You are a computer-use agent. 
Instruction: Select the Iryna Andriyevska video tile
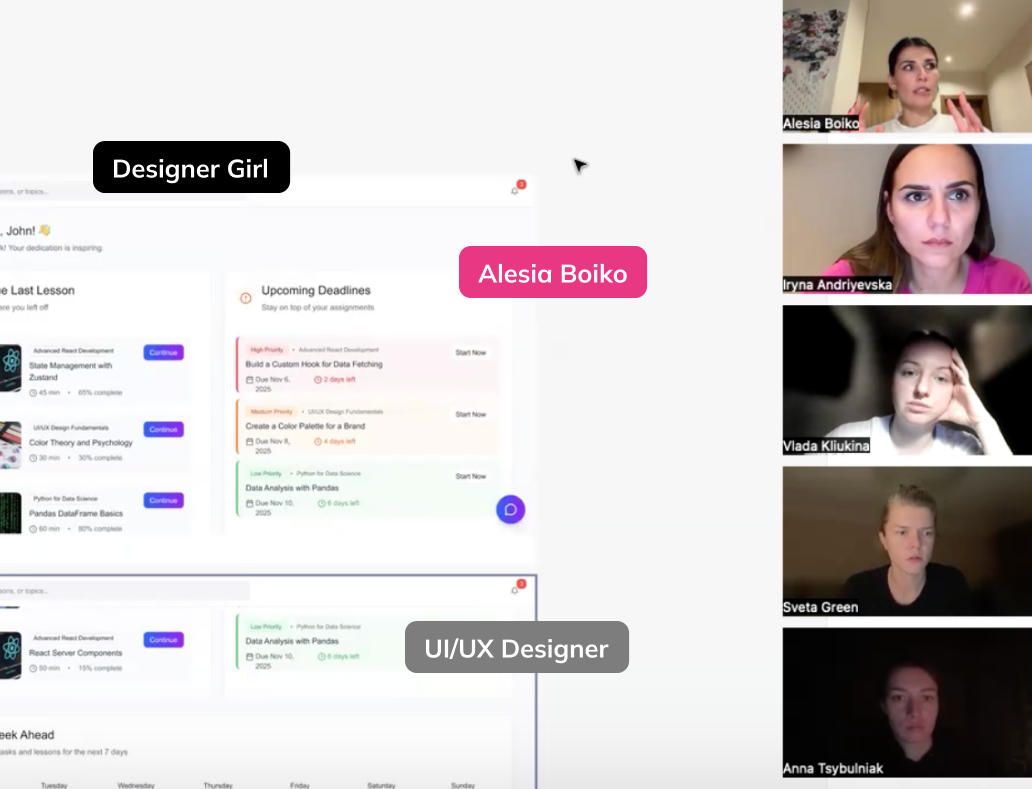906,219
